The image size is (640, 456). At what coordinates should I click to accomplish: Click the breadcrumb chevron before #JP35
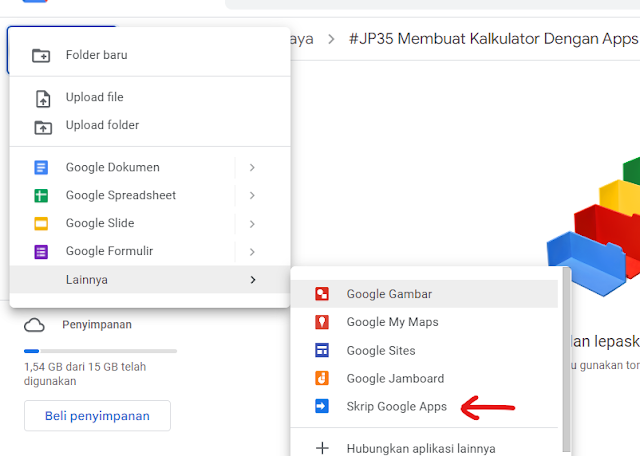click(x=331, y=39)
